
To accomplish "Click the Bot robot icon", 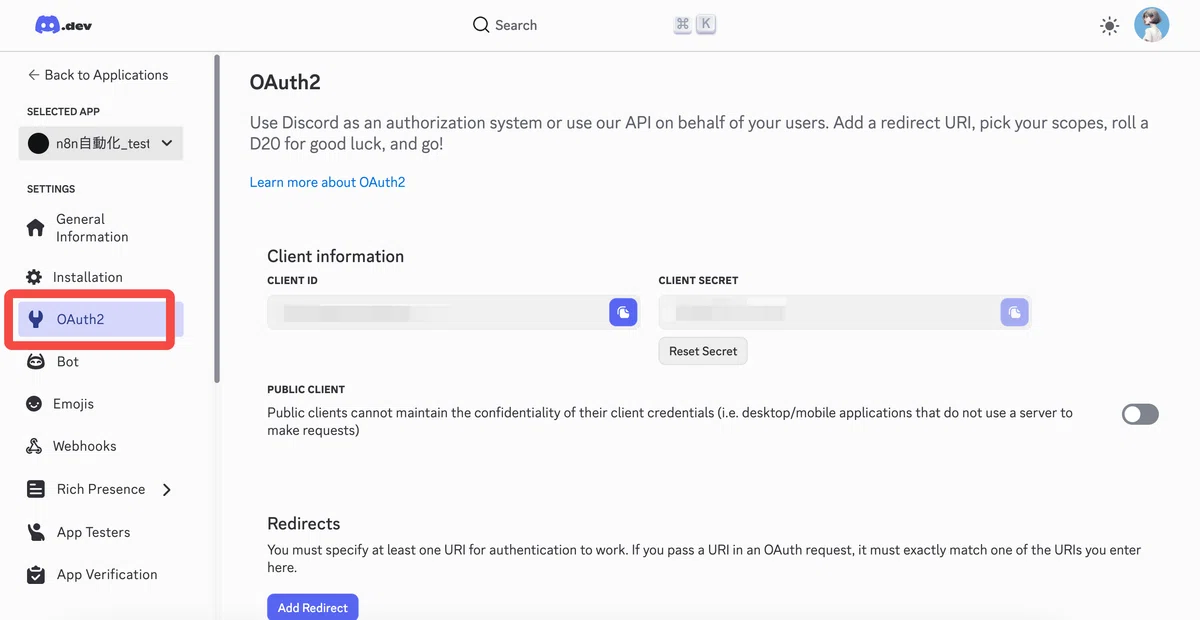I will coord(36,362).
